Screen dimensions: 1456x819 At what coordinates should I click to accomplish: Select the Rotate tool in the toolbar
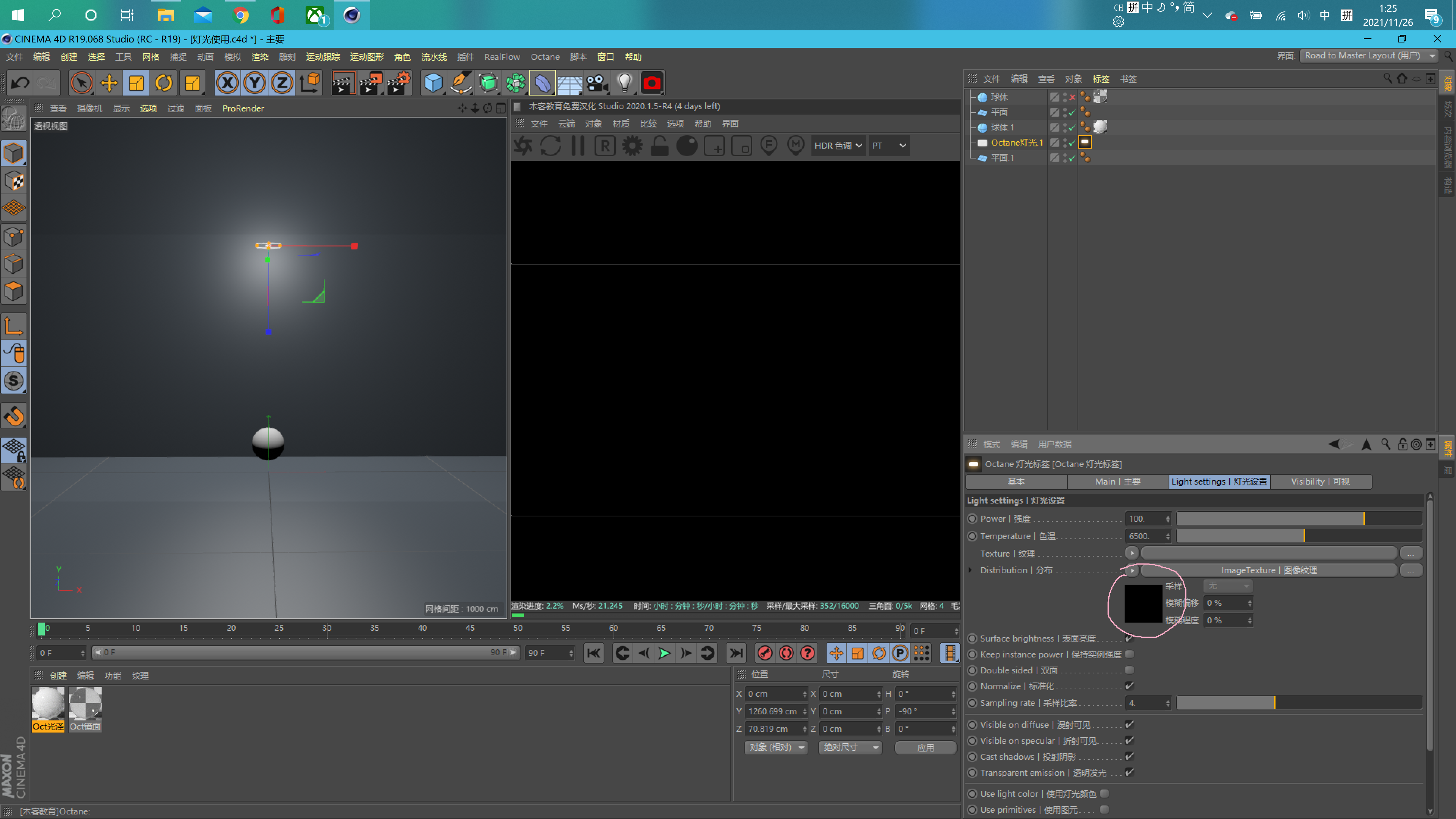tap(164, 83)
